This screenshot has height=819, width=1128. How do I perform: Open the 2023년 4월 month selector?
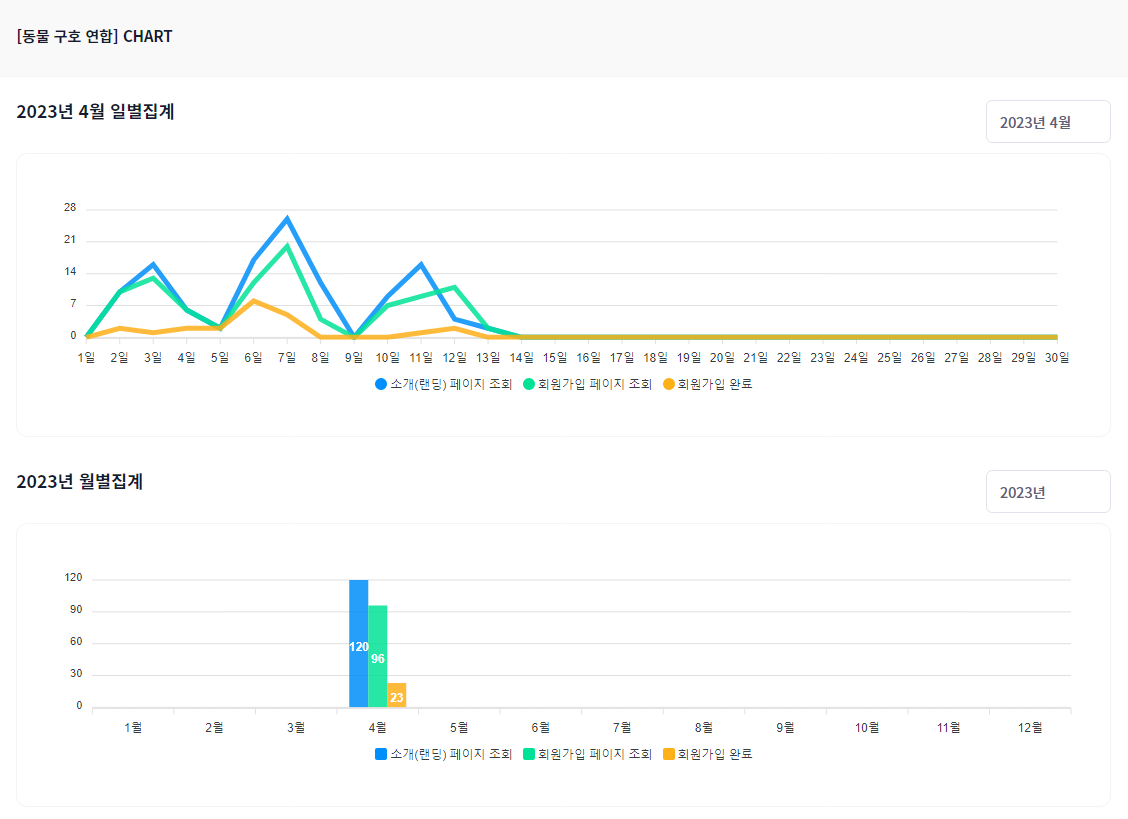coord(1047,122)
